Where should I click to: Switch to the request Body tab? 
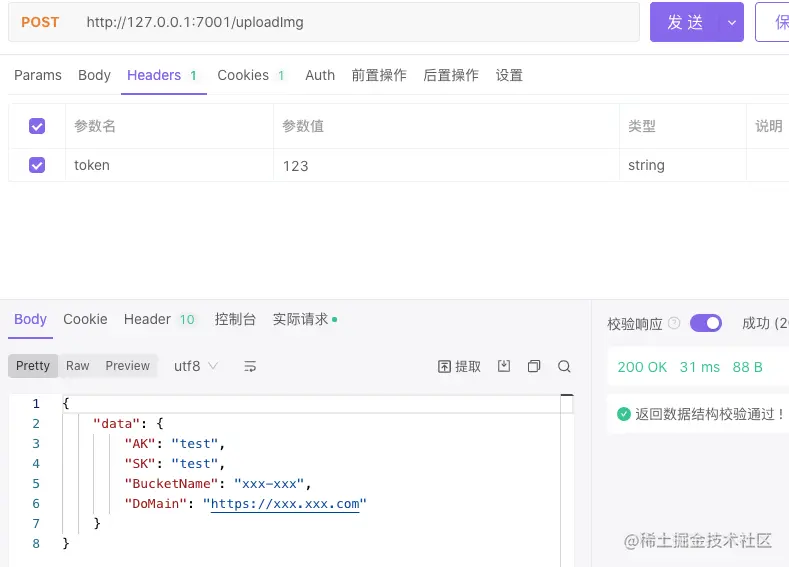coord(94,75)
